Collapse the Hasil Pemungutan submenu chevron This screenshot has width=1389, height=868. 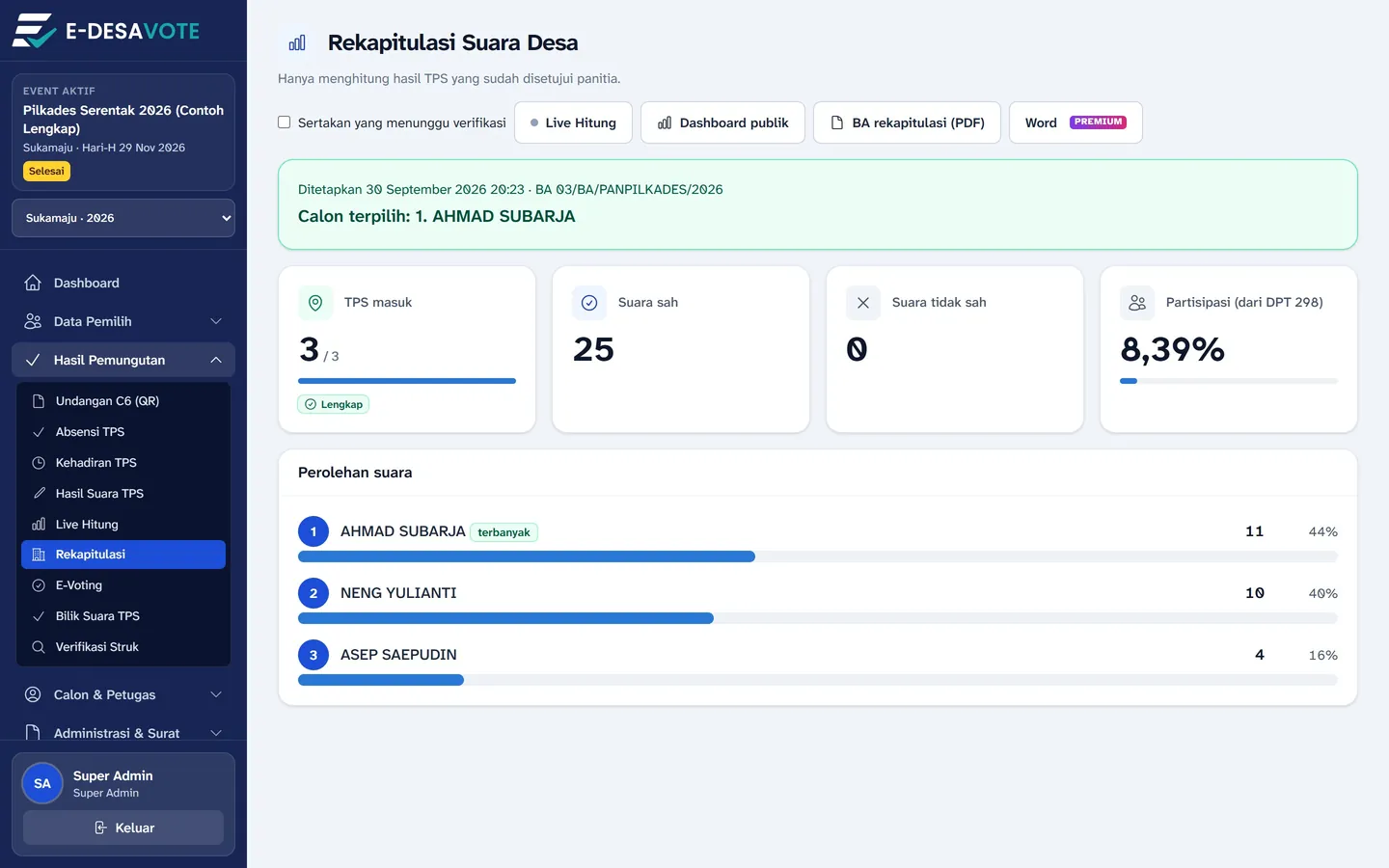tap(216, 360)
